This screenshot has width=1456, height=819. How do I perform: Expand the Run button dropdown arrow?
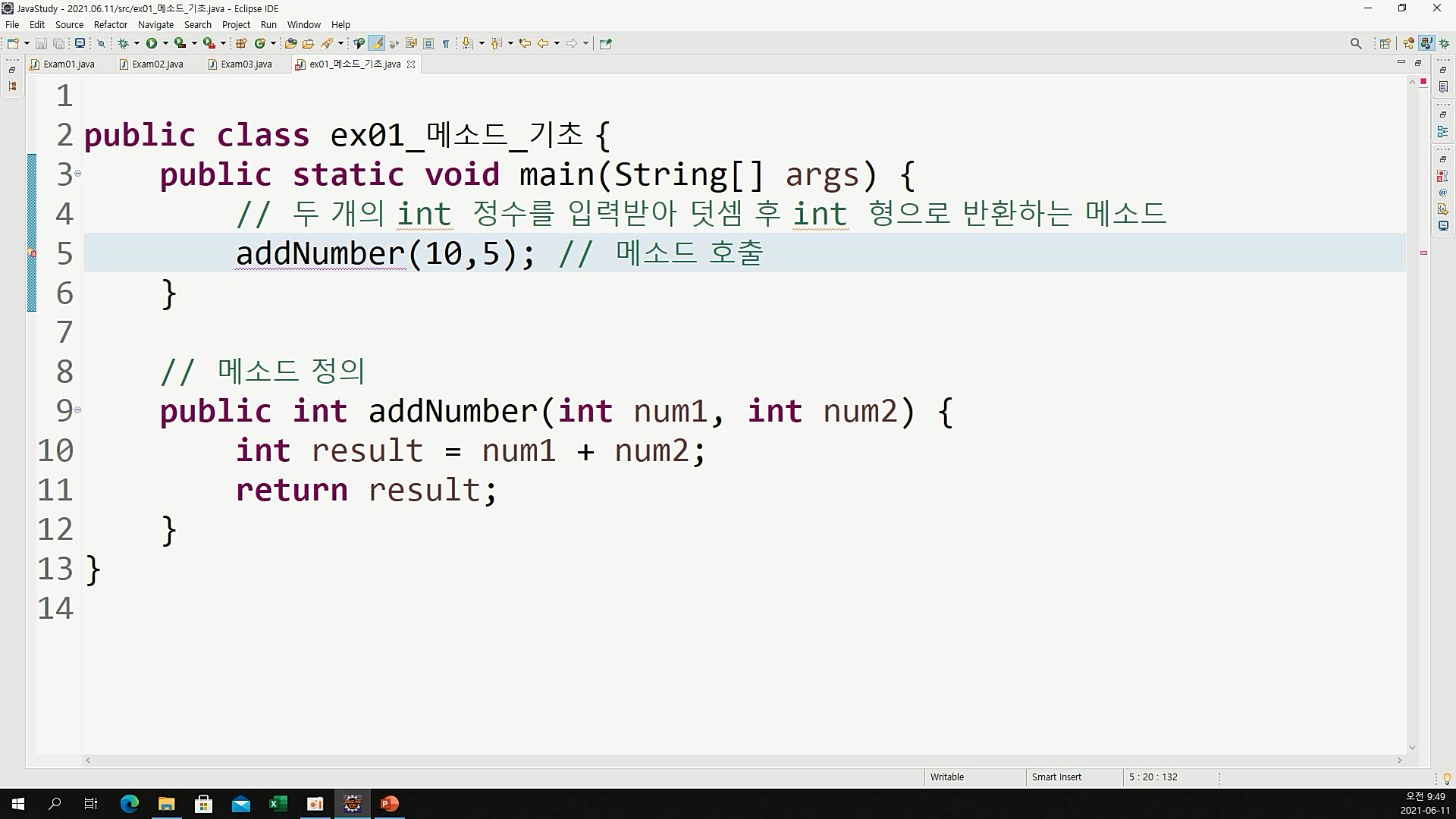click(165, 43)
